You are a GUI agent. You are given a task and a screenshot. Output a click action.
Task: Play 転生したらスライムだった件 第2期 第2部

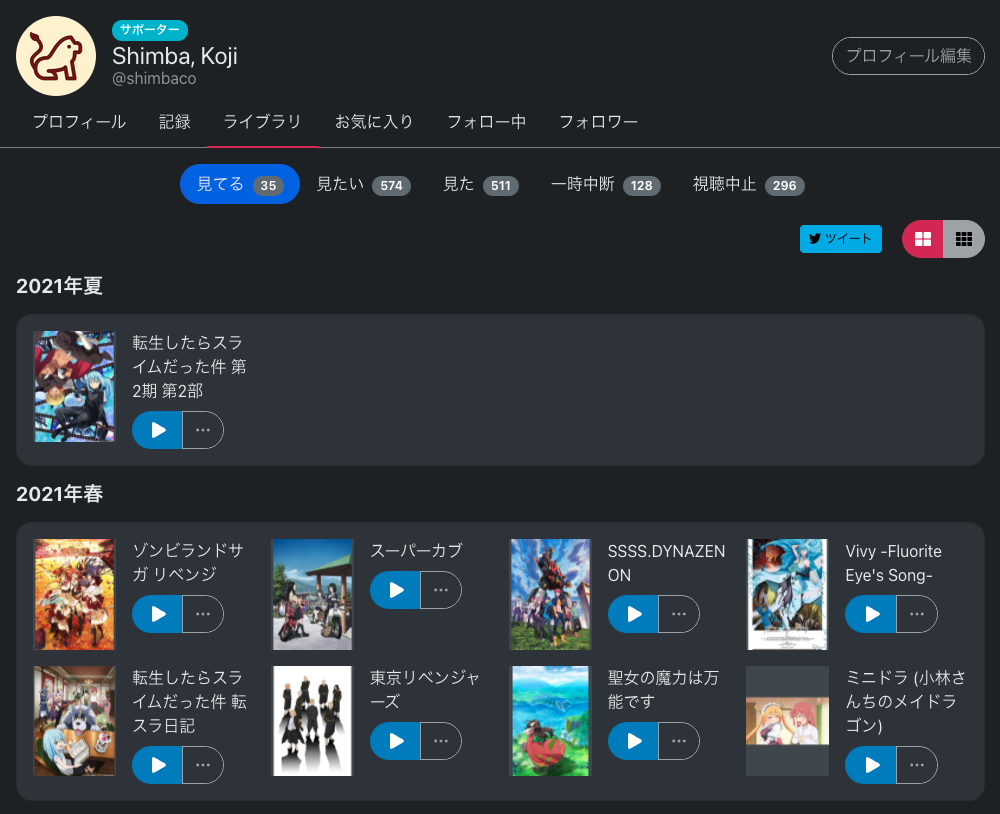coord(156,430)
